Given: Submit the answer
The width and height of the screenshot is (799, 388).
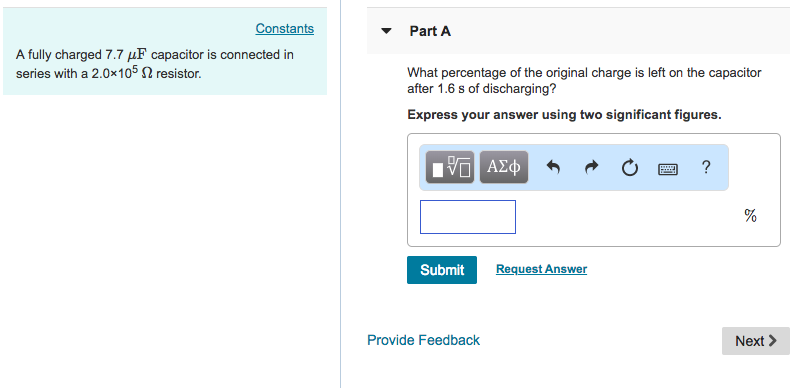Looking at the screenshot, I should point(442,270).
